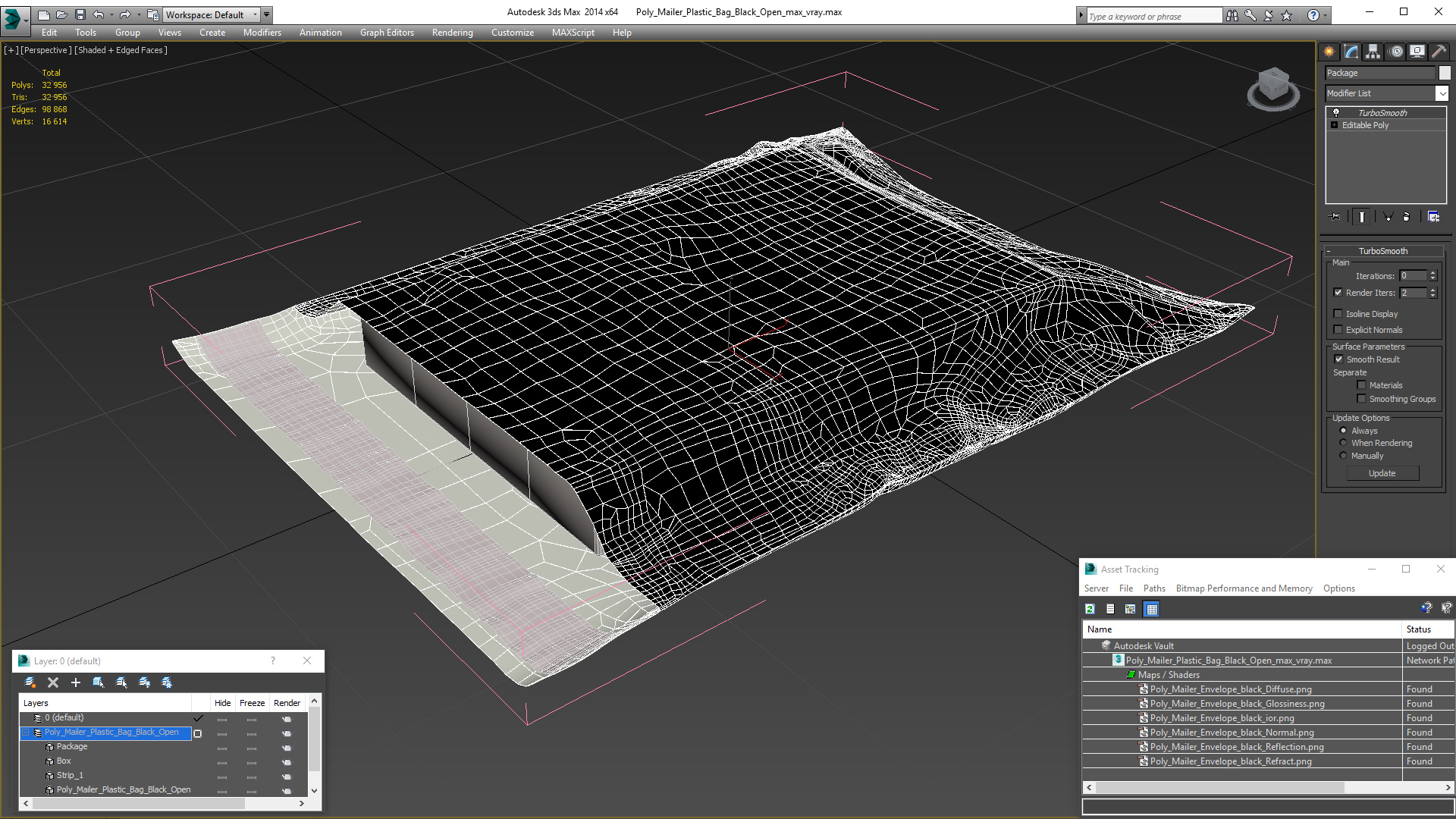Screen dimensions: 1456x819
Task: Expand the Editable Poly stack entry
Action: 1334,125
